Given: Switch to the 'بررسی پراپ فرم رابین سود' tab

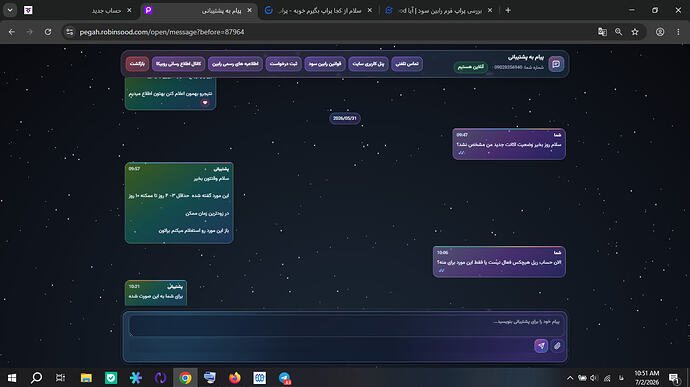Looking at the screenshot, I should (x=440, y=10).
